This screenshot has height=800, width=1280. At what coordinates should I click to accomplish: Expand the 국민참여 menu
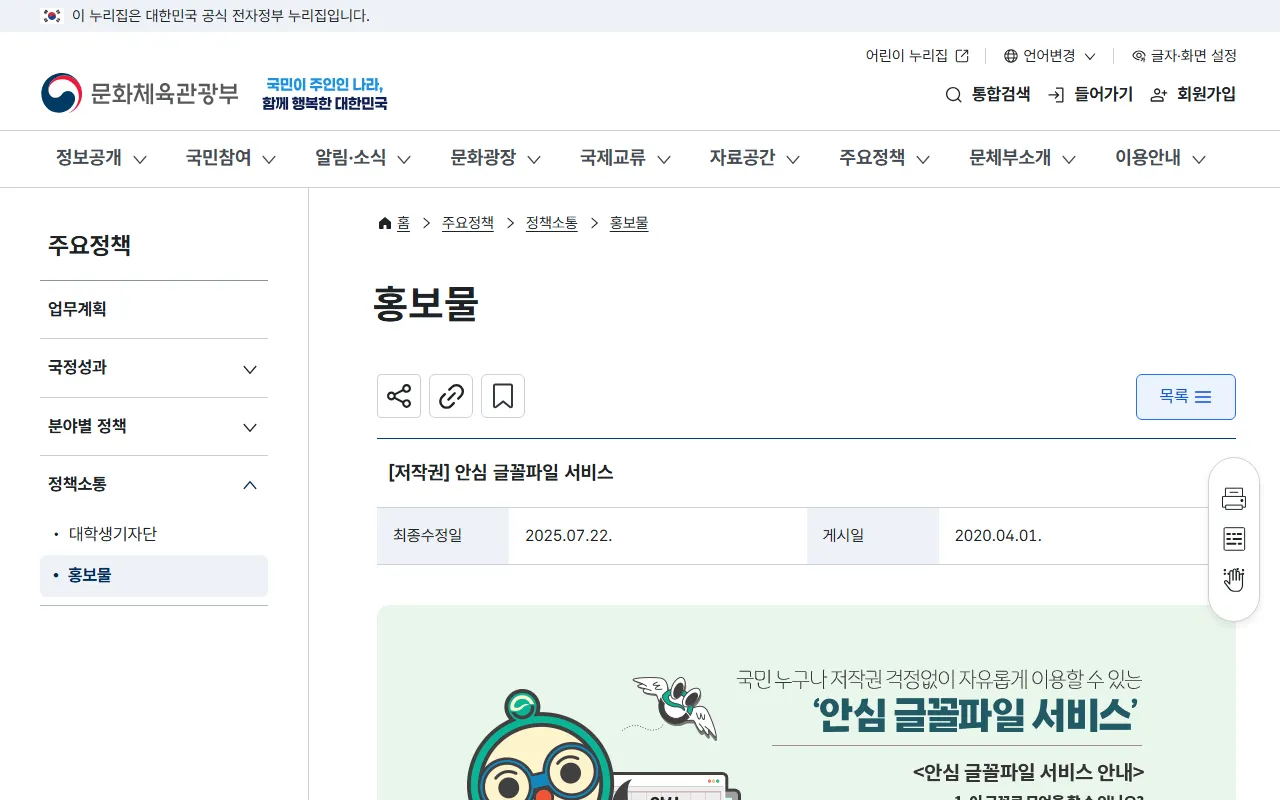(231, 158)
